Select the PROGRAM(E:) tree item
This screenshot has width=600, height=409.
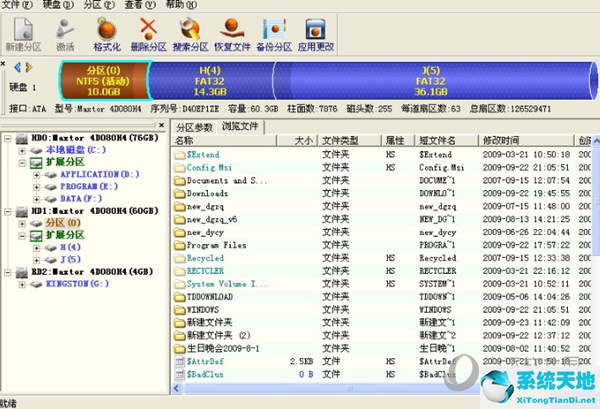(x=89, y=187)
